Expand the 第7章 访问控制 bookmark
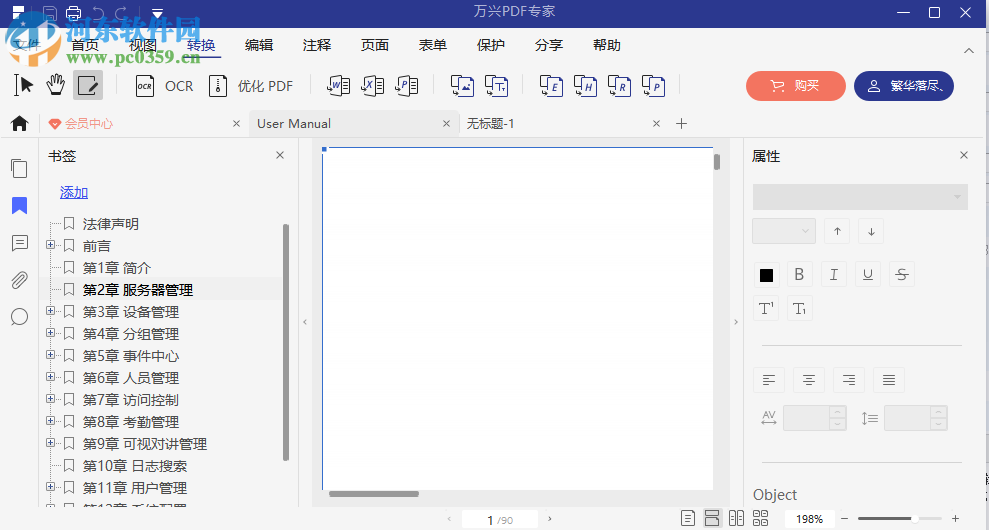989x530 pixels. (50, 399)
